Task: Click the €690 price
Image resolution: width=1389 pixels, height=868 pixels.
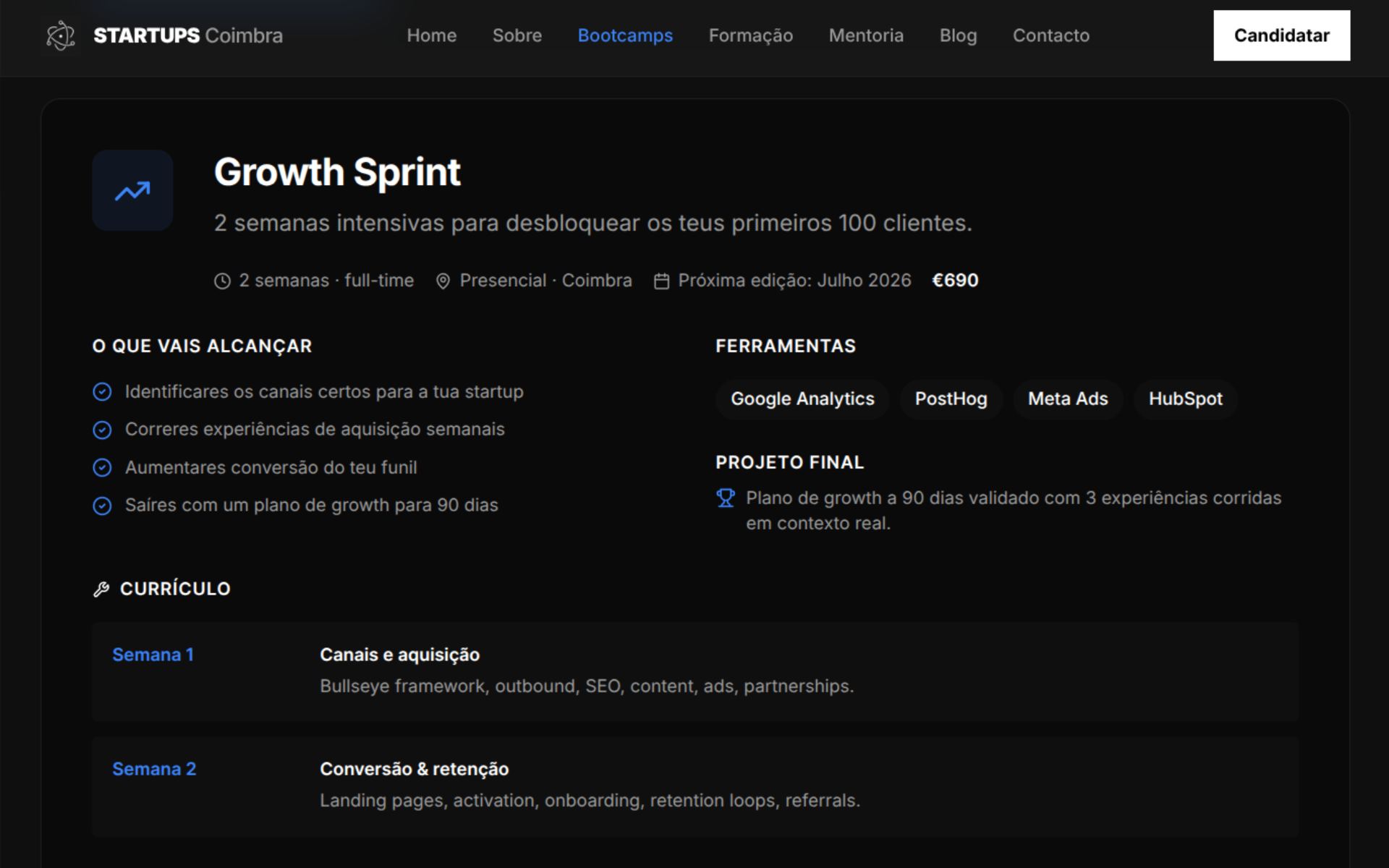Action: point(955,281)
